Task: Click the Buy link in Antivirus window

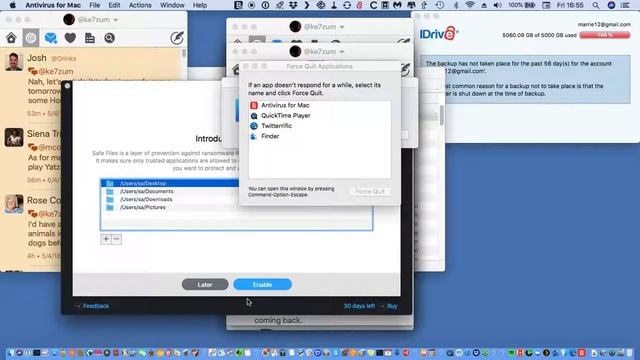Action: 392,306
